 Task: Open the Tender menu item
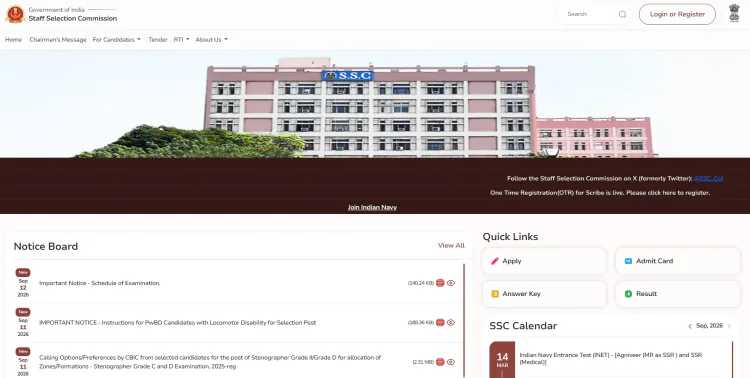pos(158,40)
